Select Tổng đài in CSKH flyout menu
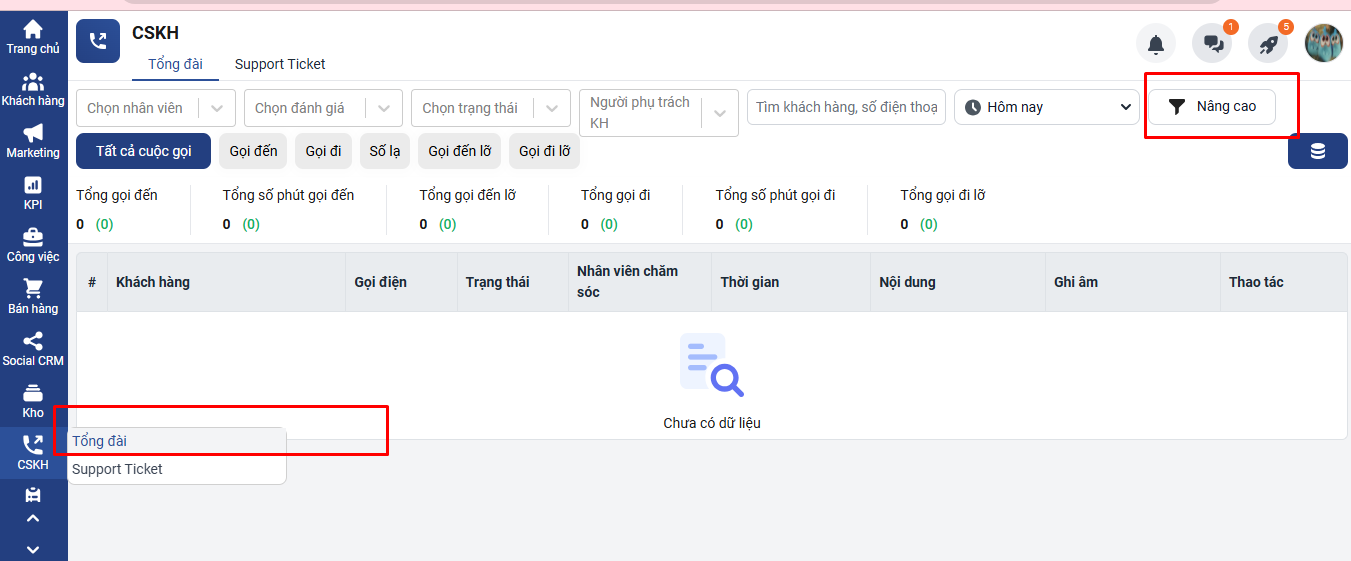Screen dimensions: 1351x561 click(x=100, y=441)
